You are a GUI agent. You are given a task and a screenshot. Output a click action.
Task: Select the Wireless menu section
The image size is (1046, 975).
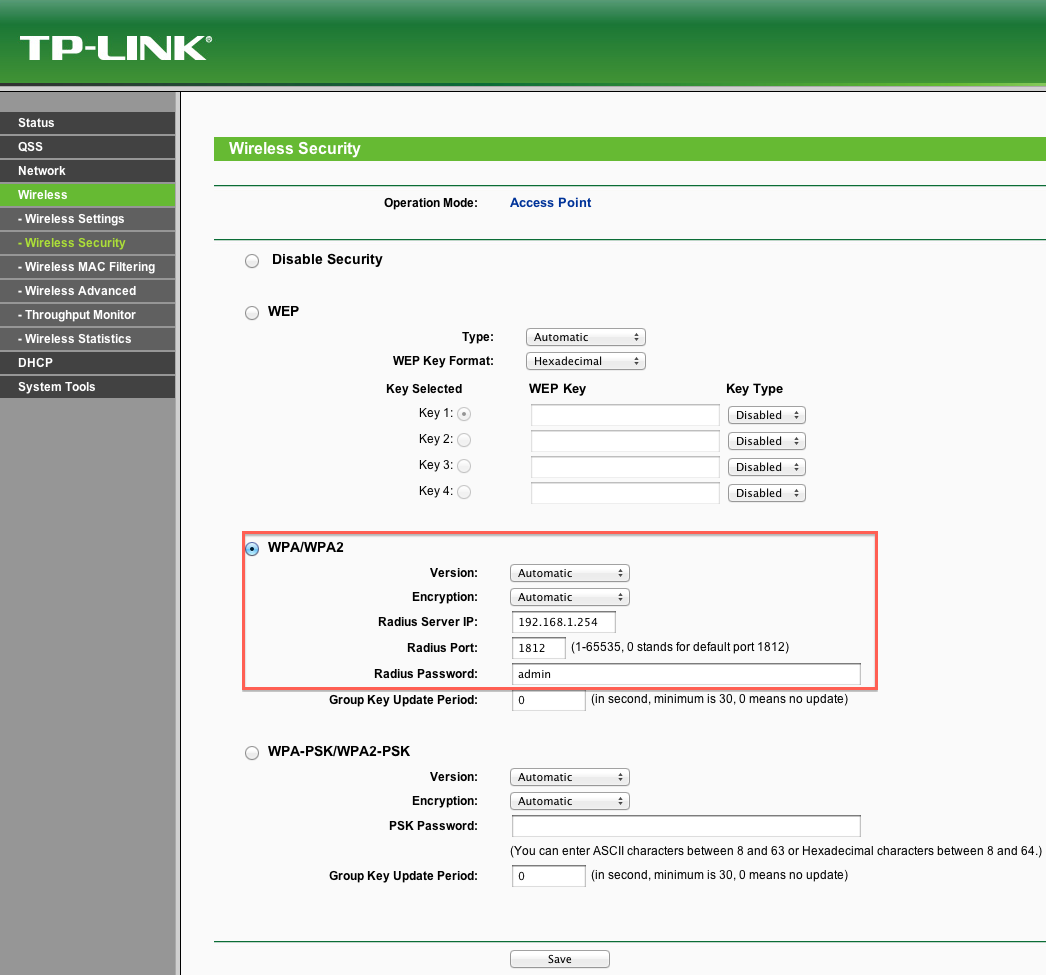coord(87,195)
